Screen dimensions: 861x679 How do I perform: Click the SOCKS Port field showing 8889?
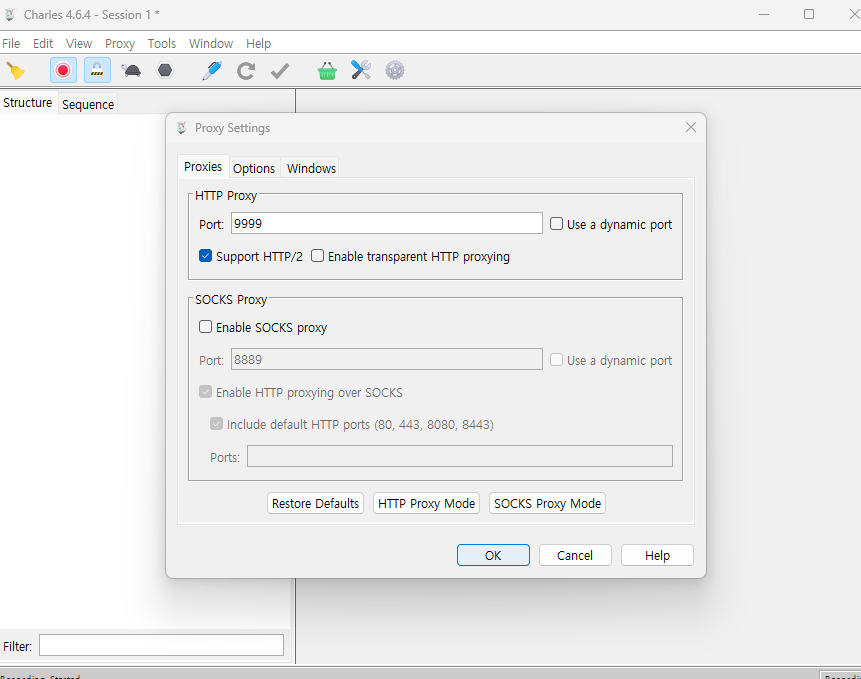coord(387,360)
